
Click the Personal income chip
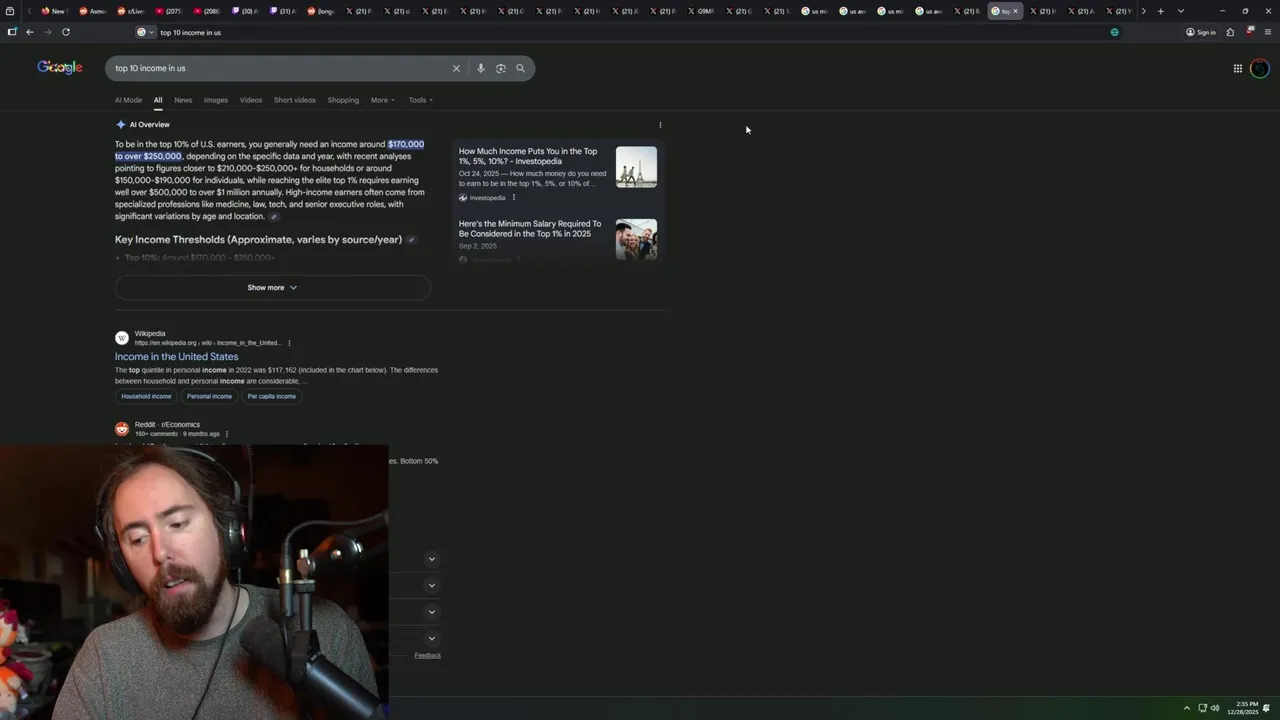[x=209, y=396]
